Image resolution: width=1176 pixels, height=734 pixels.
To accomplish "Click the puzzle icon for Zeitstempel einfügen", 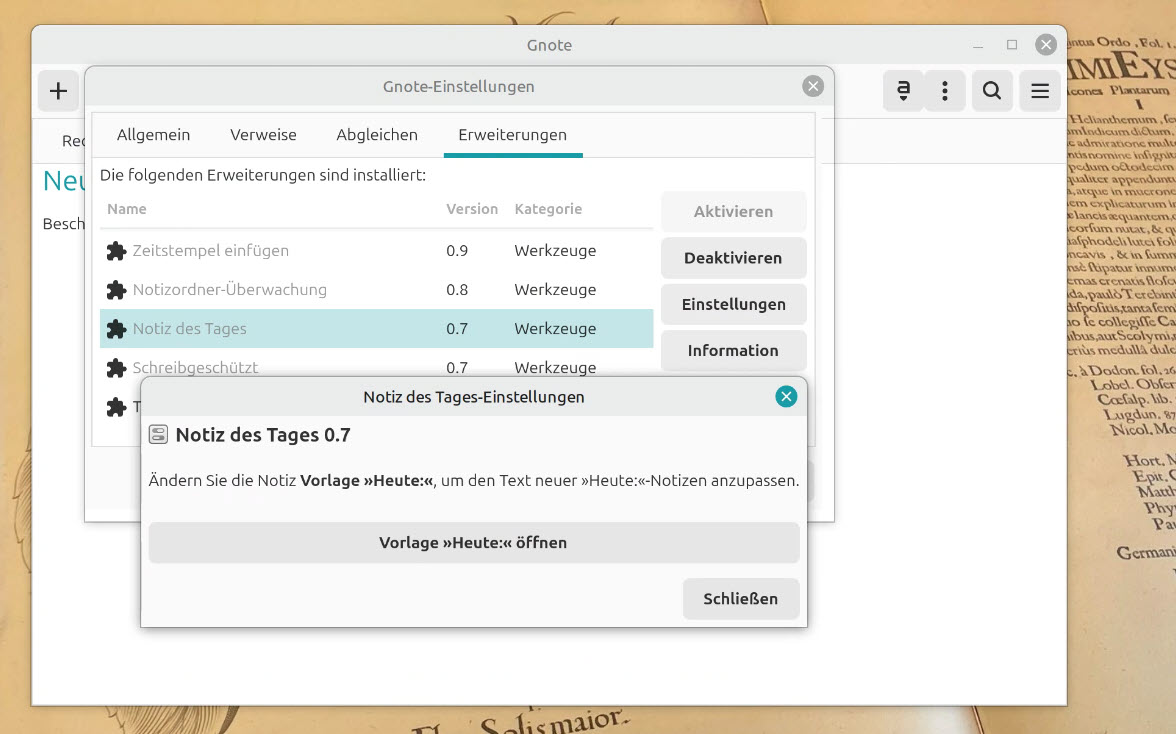I will pos(116,250).
